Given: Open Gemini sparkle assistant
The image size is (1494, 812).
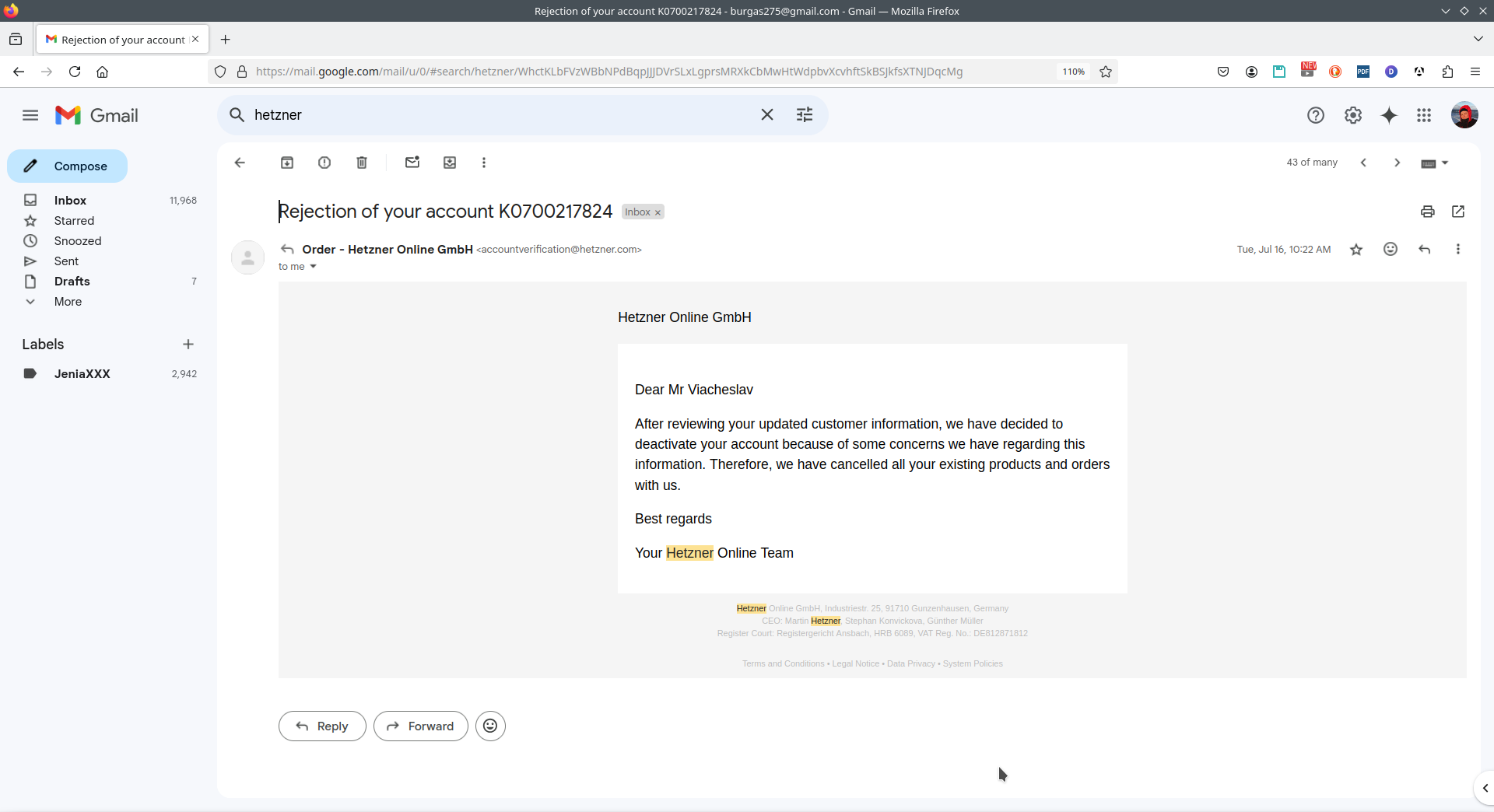Looking at the screenshot, I should tap(1389, 115).
